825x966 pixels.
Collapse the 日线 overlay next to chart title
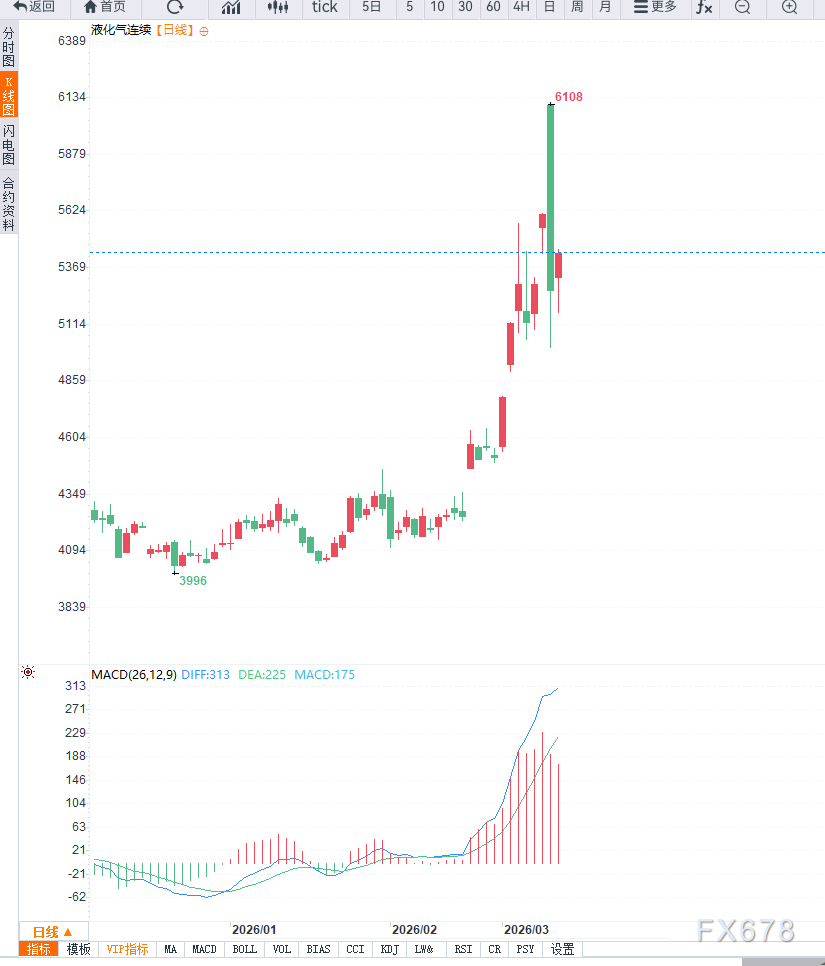coord(204,31)
